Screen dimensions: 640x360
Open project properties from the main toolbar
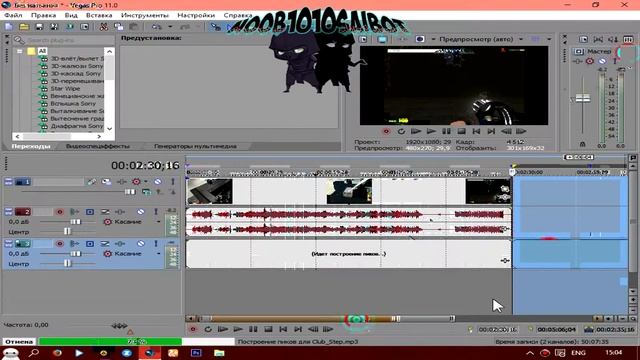(84, 27)
